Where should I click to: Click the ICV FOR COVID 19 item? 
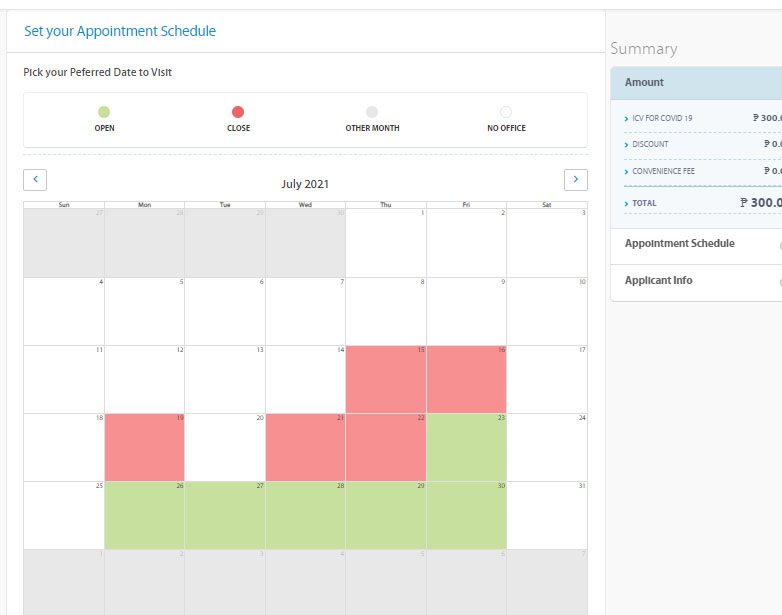tap(662, 118)
